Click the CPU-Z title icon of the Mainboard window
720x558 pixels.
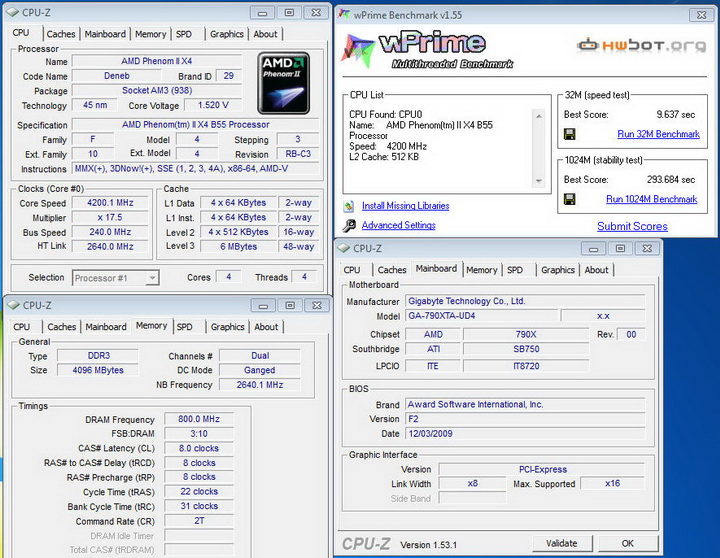click(343, 248)
